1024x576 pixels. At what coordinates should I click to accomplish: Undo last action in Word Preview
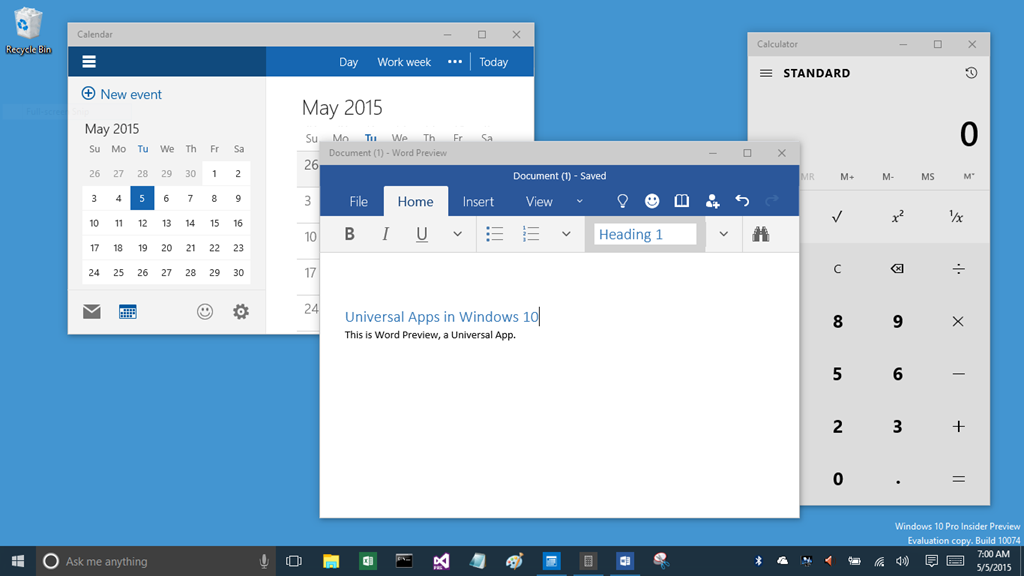(742, 201)
